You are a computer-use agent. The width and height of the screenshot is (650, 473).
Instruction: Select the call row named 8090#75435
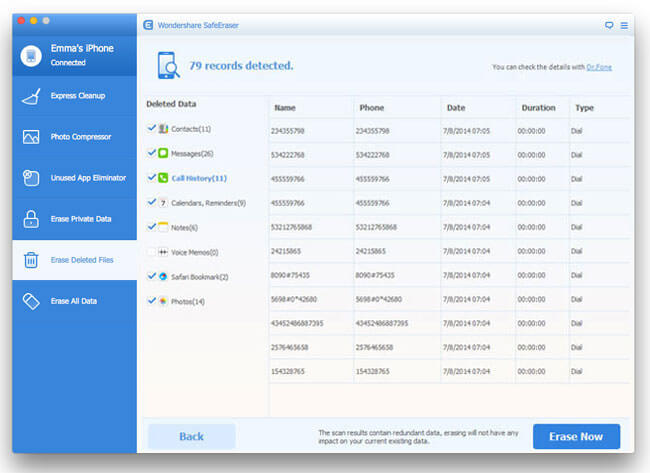(449, 275)
